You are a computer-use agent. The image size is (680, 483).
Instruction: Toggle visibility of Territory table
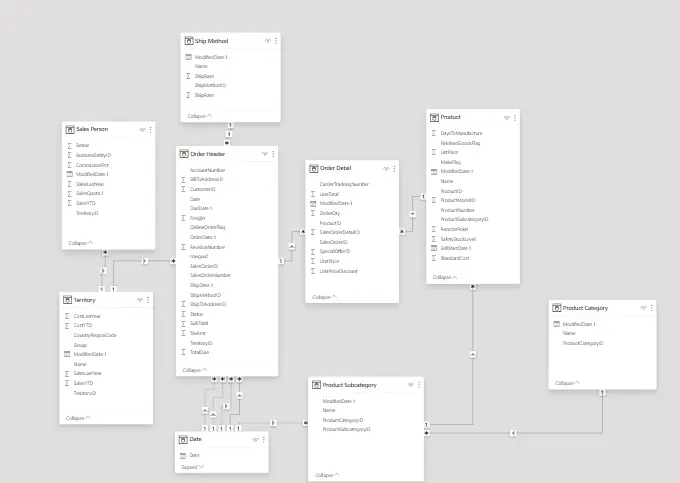[x=140, y=300]
